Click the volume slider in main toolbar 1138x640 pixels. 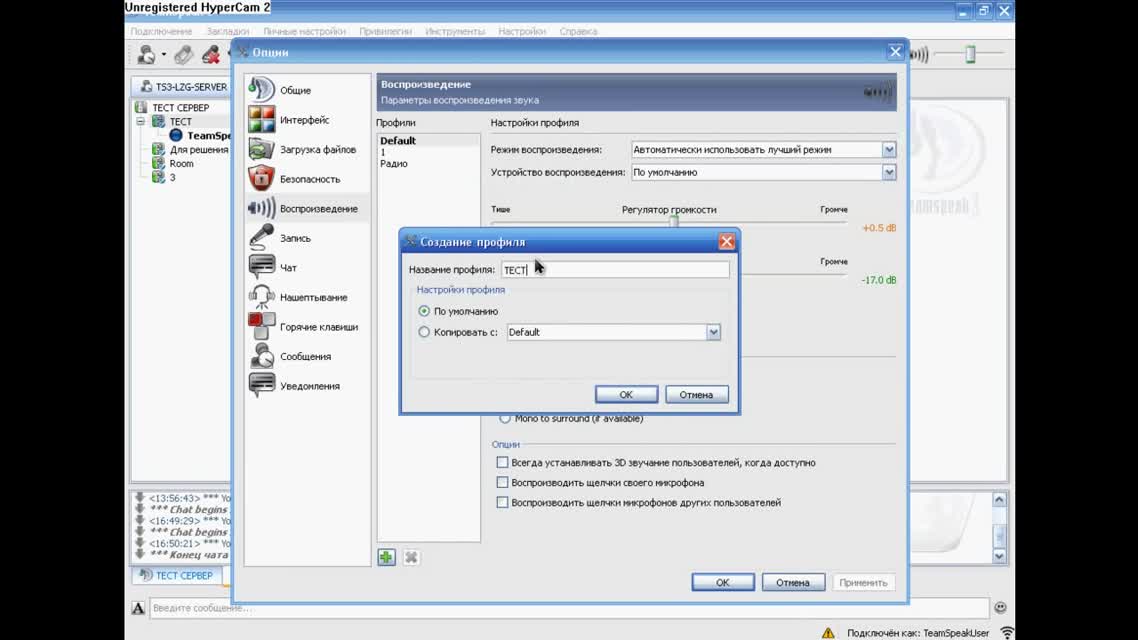970,54
